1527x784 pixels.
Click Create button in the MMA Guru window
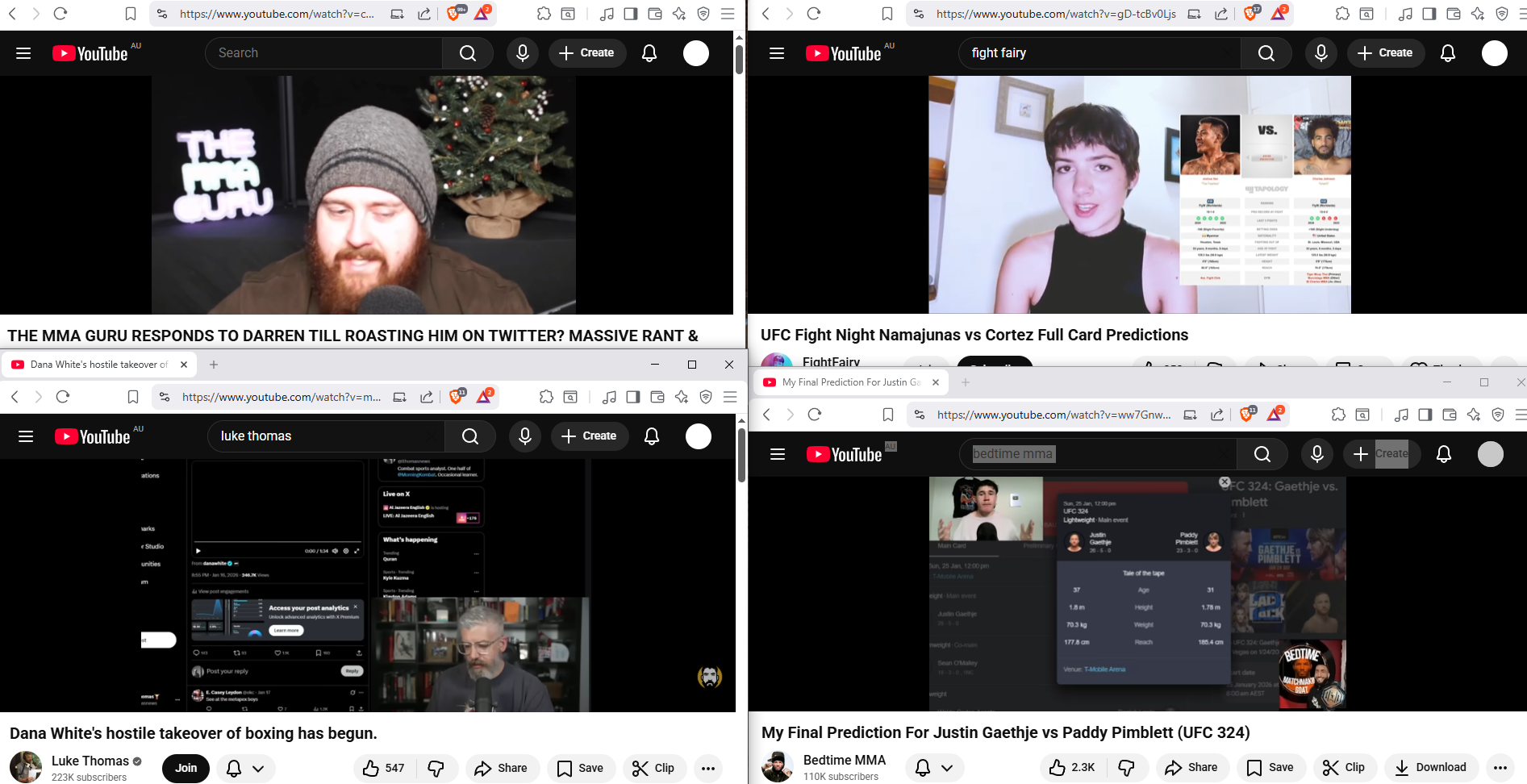point(587,53)
